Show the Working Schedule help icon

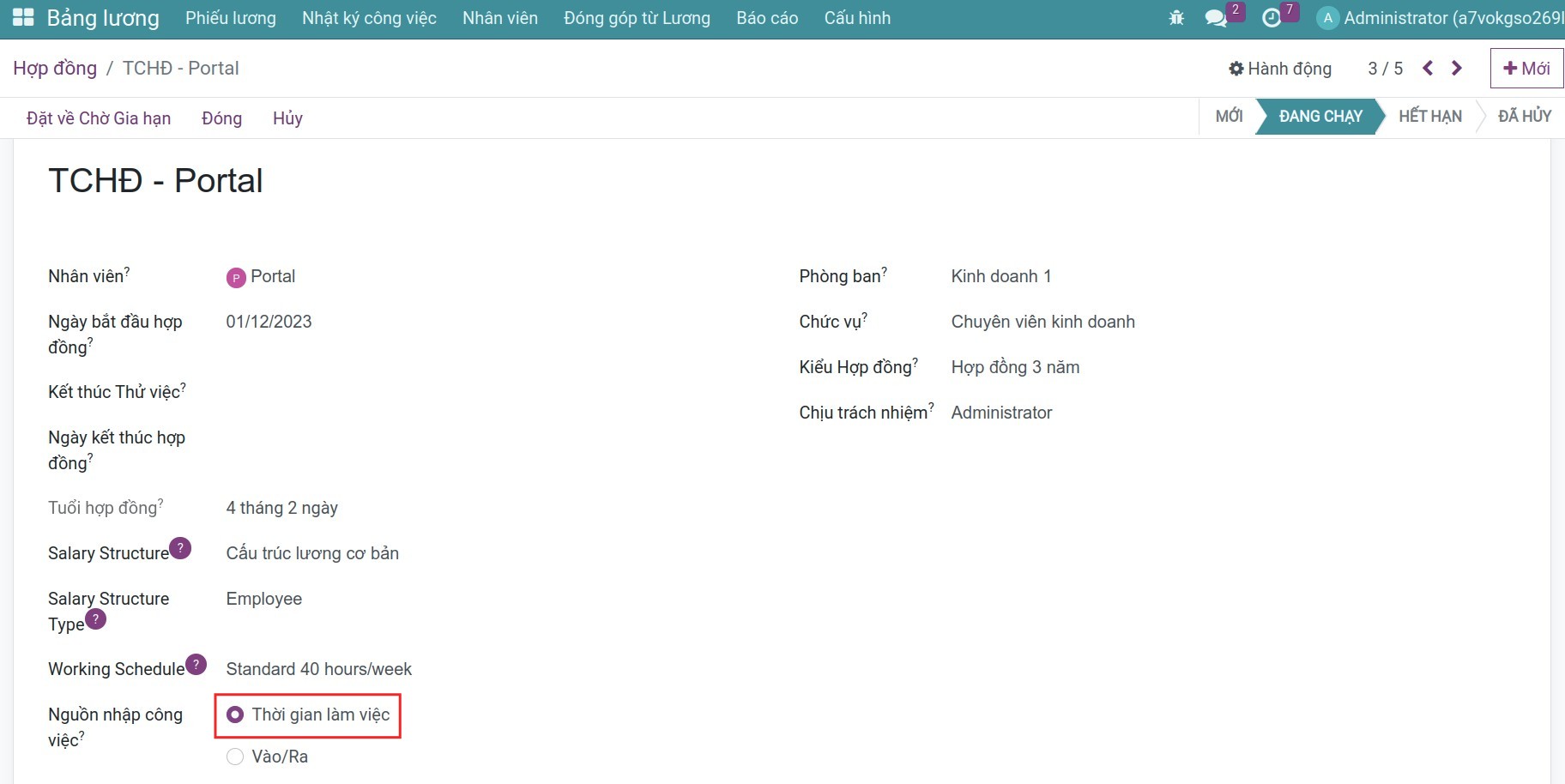(196, 664)
